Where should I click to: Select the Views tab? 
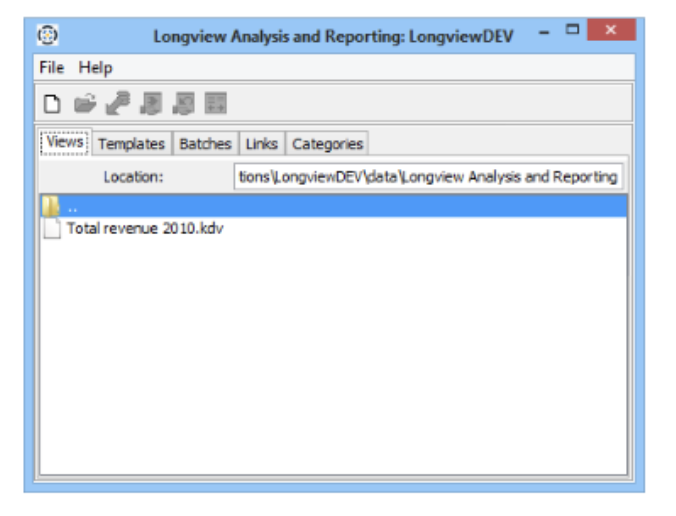(x=65, y=143)
